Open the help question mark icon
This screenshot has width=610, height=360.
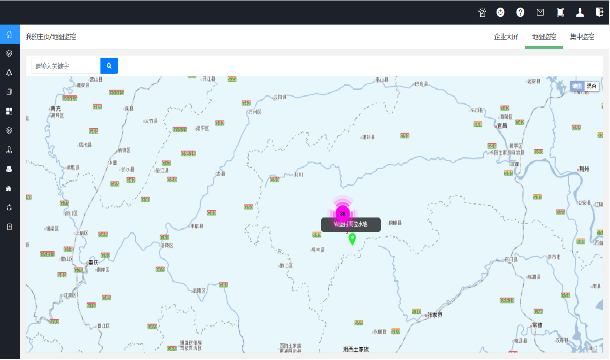point(520,12)
